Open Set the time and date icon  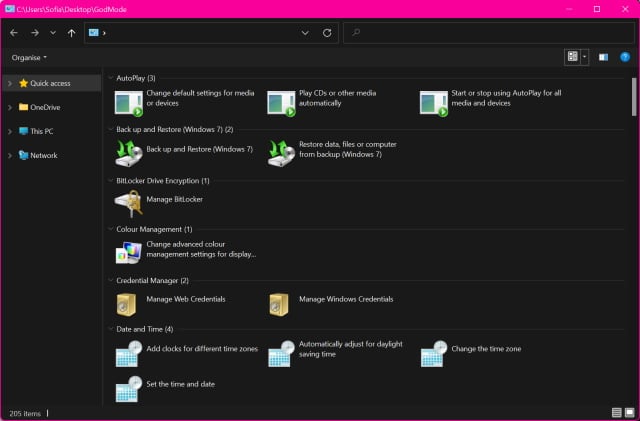pos(128,388)
